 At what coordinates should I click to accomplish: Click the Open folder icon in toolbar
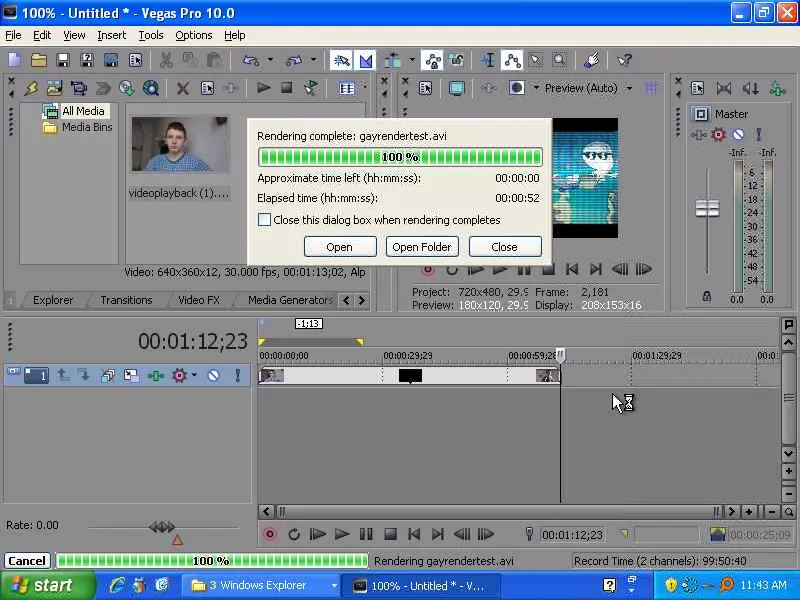click(x=39, y=60)
